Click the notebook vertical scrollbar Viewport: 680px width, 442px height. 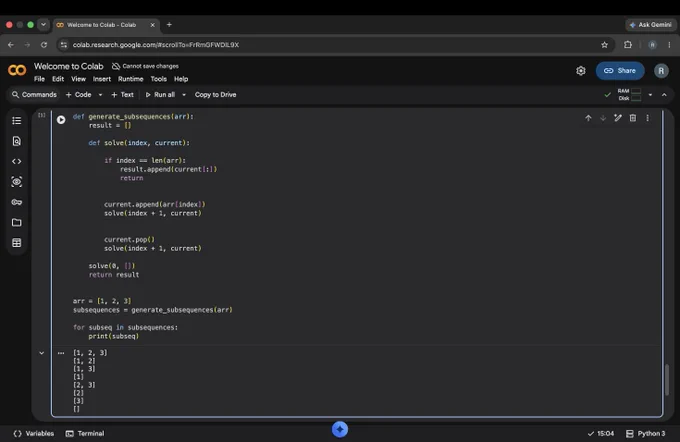pos(667,380)
